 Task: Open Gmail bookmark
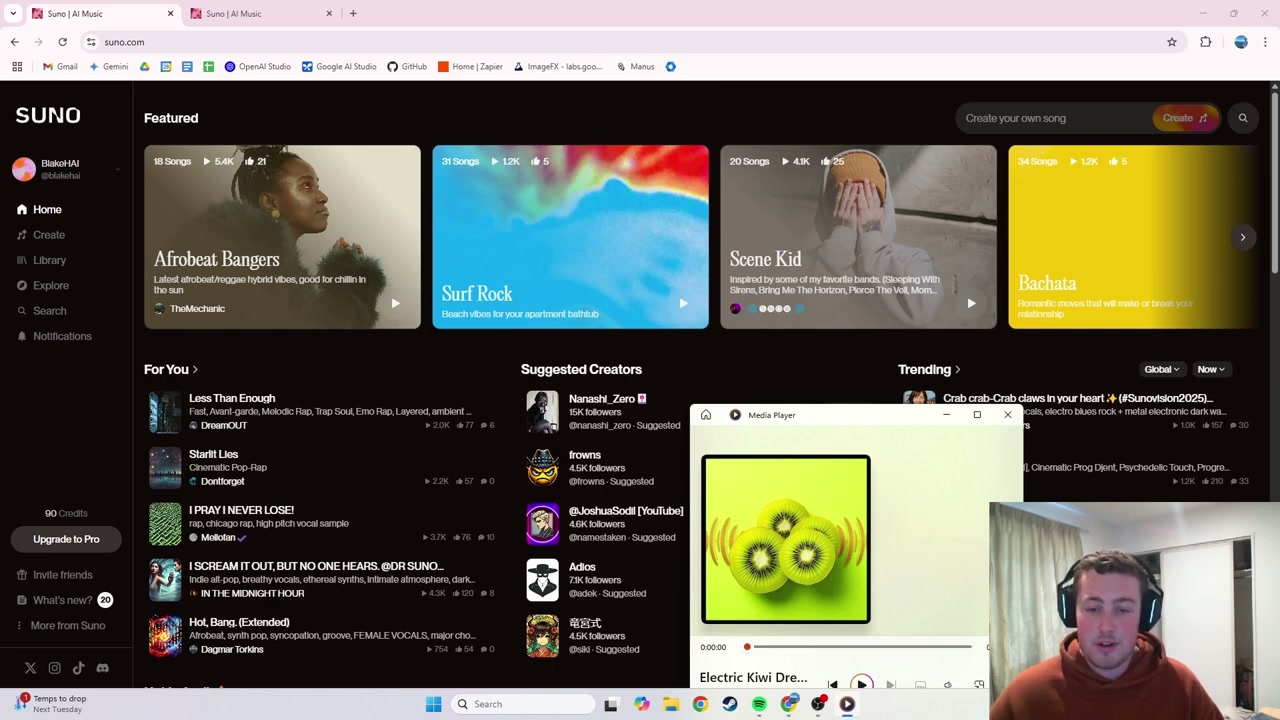60,67
